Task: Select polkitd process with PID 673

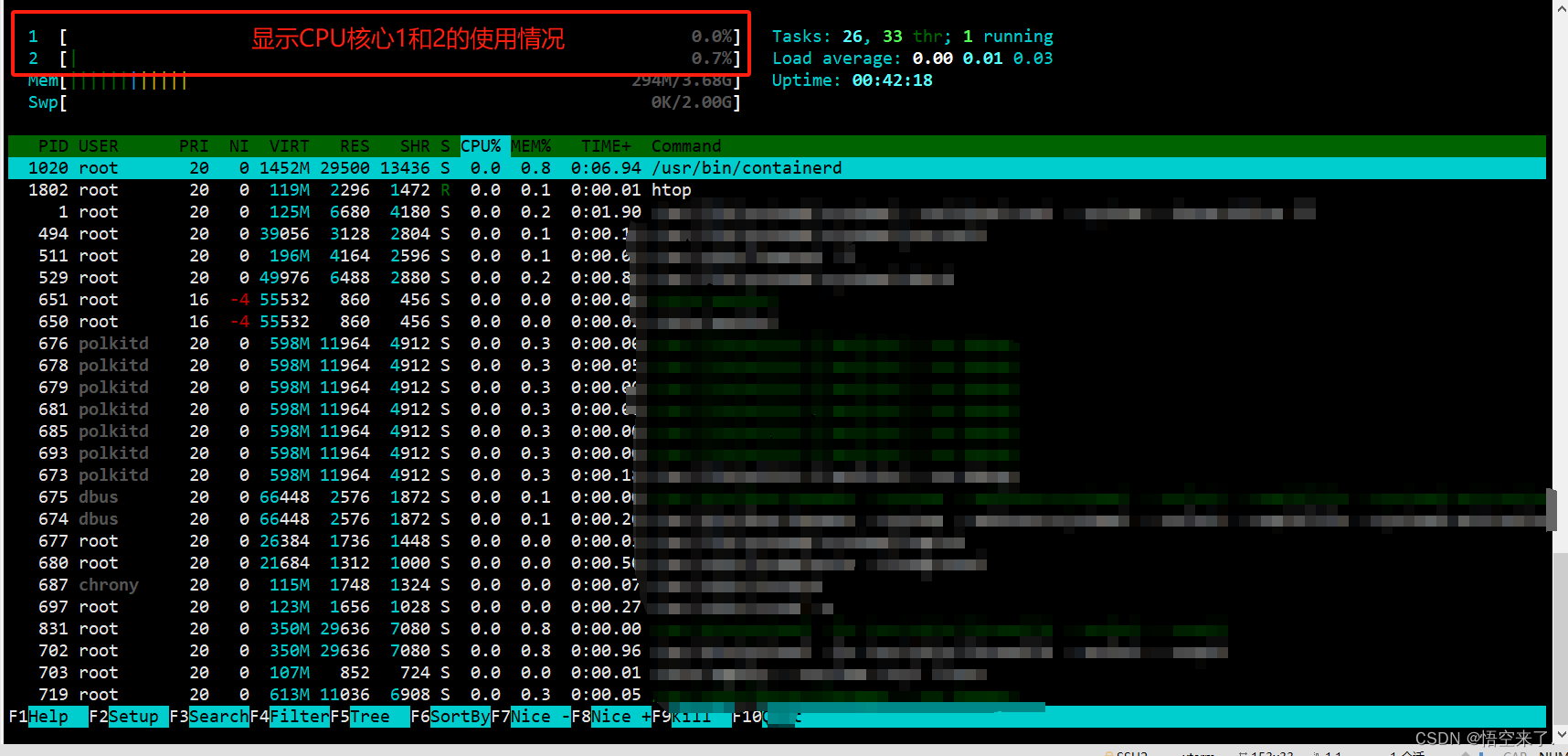Action: [x=777, y=475]
